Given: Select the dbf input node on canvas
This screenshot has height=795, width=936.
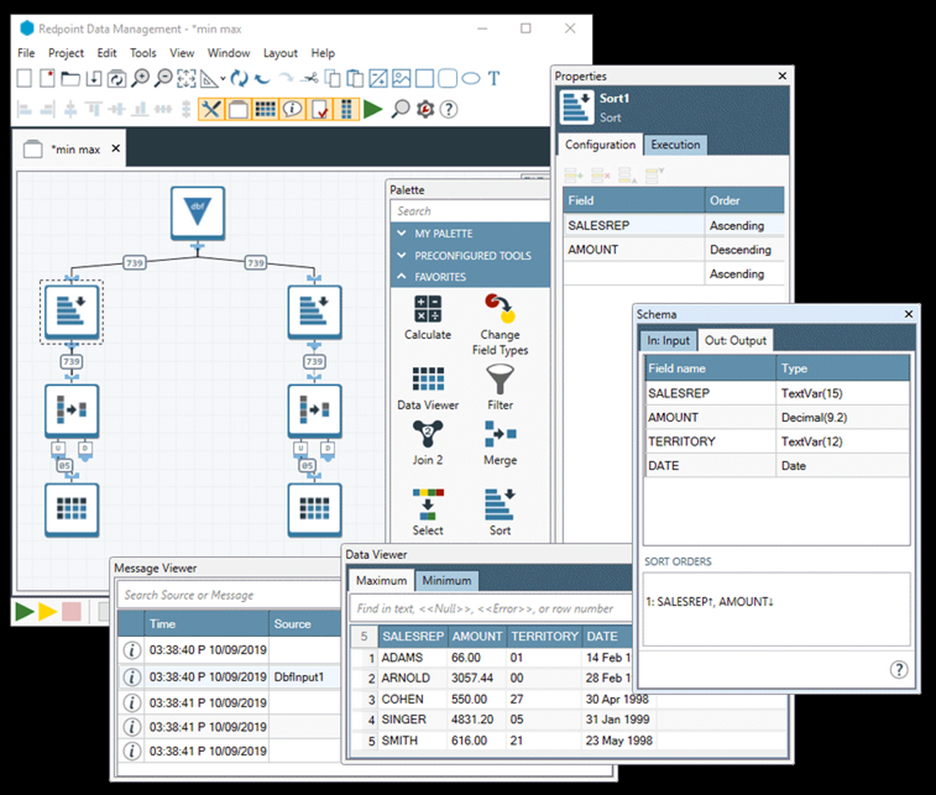Looking at the screenshot, I should tap(197, 213).
